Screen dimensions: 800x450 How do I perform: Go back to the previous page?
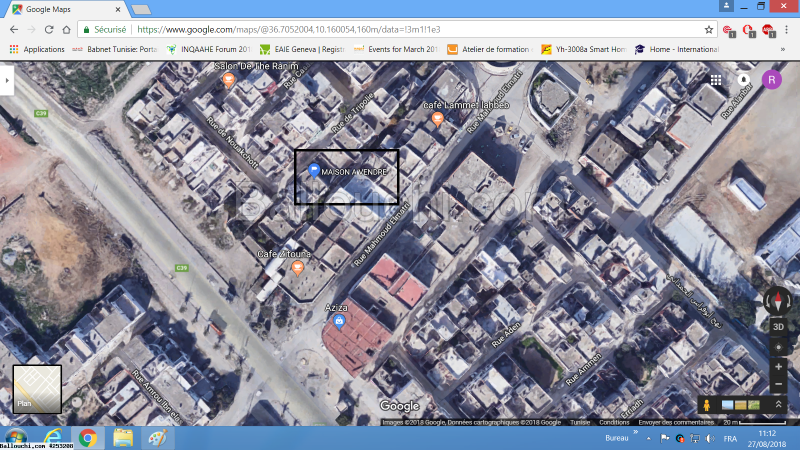coord(14,30)
